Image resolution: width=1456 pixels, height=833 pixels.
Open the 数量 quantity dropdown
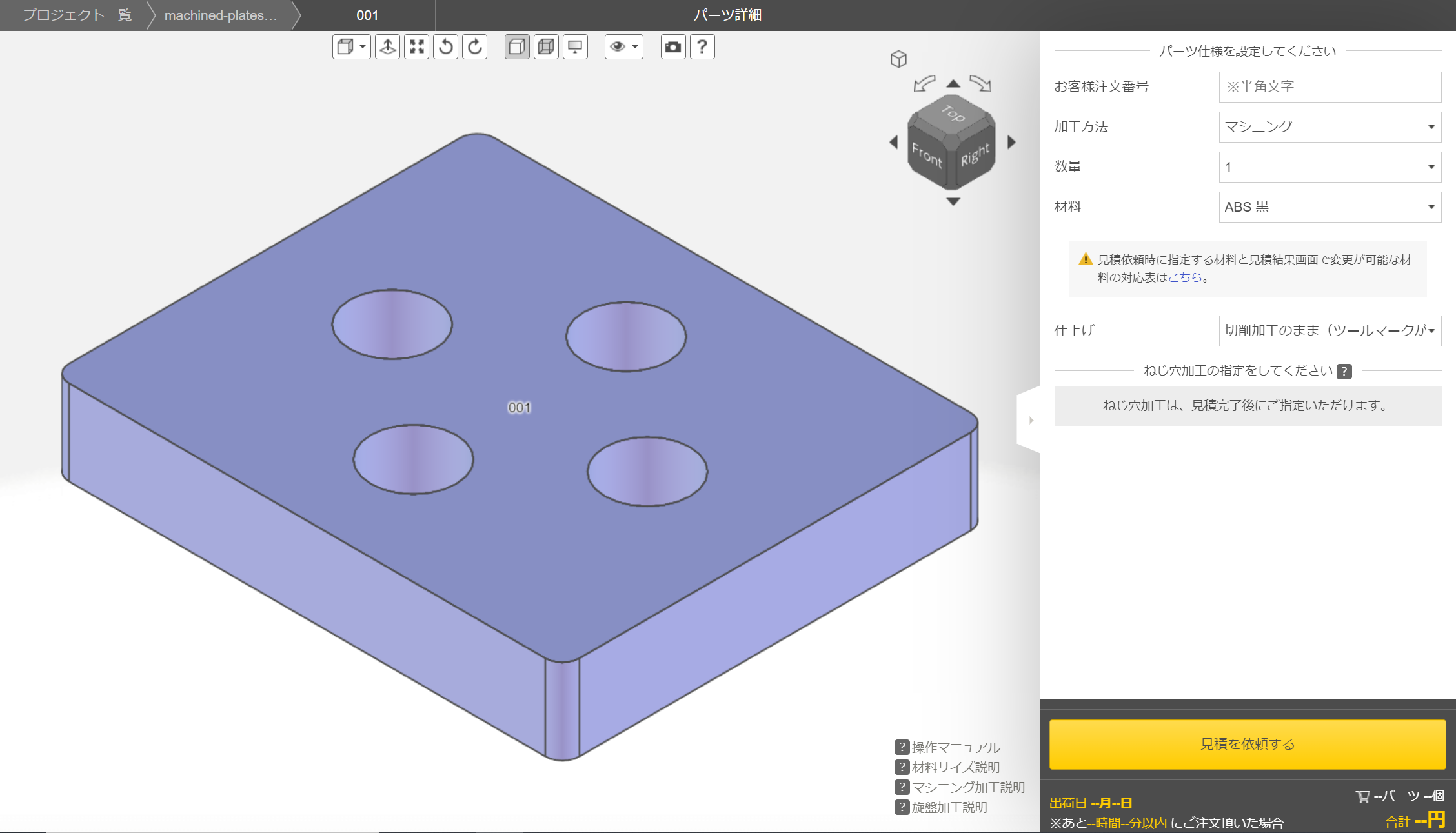tap(1330, 166)
